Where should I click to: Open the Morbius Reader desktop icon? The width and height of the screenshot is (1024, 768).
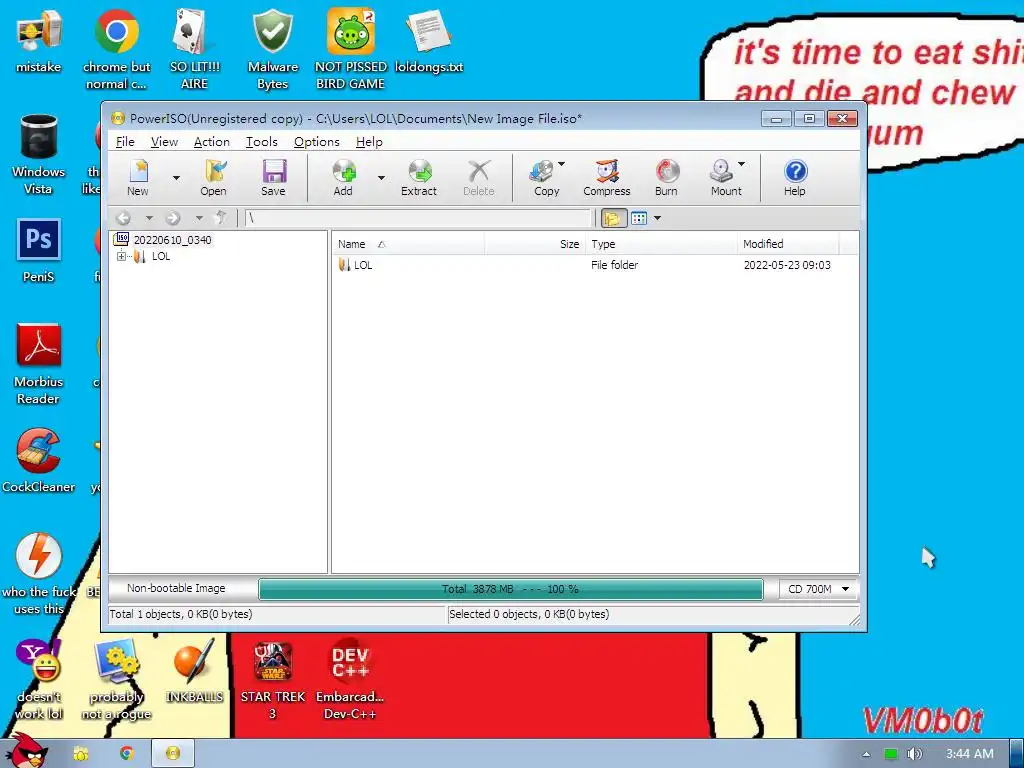tap(39, 364)
